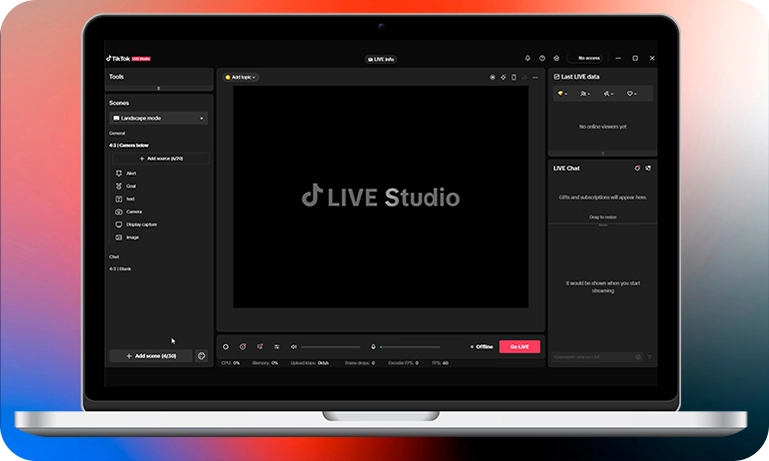The width and height of the screenshot is (769, 461).
Task: Click the notifications bell icon
Action: tap(528, 58)
